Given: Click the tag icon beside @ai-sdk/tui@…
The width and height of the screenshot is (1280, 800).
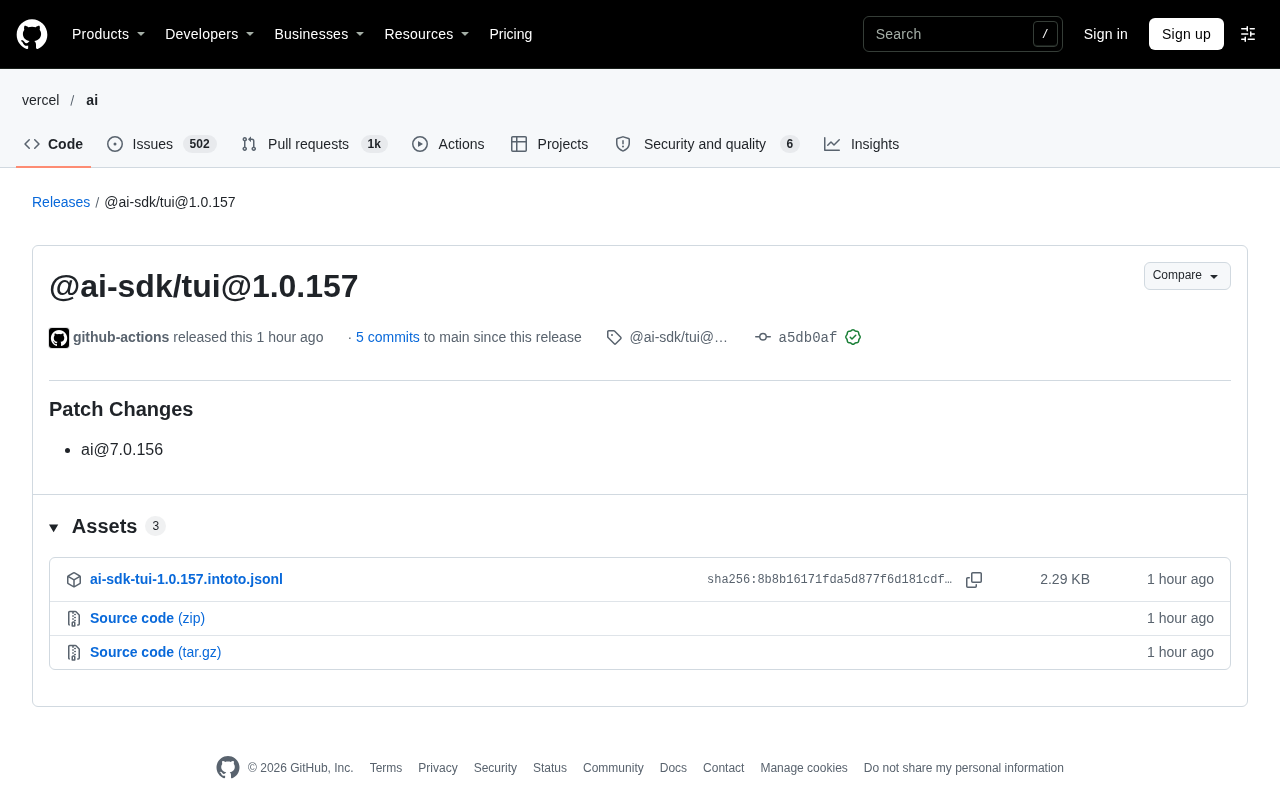Looking at the screenshot, I should tap(614, 337).
